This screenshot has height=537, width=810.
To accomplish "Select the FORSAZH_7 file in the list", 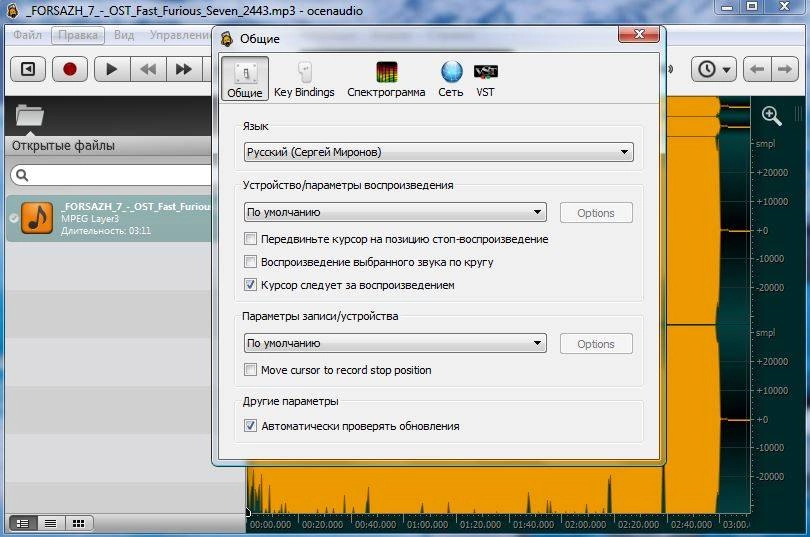I will pyautogui.click(x=109, y=218).
